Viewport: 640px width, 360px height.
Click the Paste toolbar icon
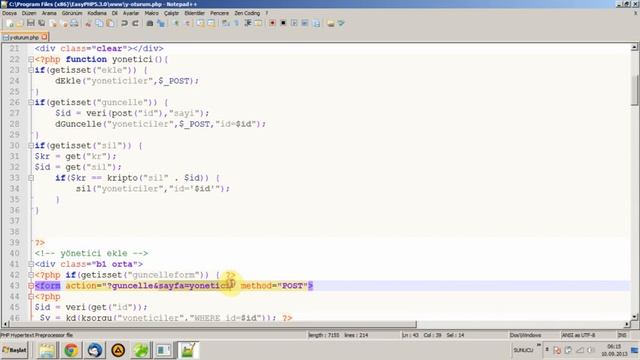pos(110,23)
